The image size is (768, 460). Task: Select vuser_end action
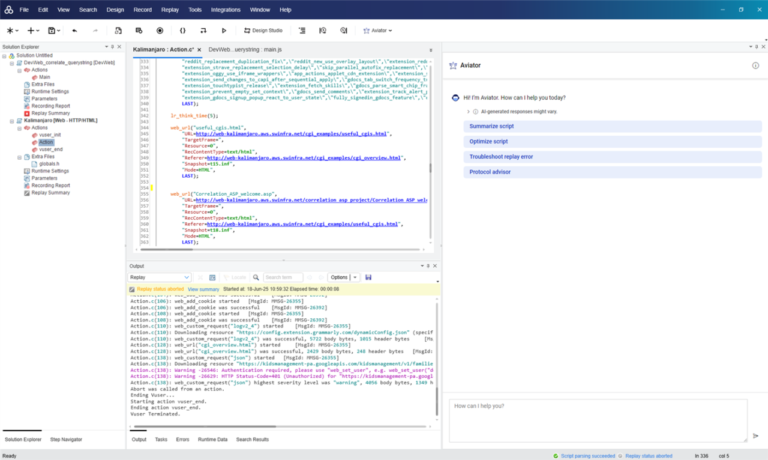tap(51, 149)
